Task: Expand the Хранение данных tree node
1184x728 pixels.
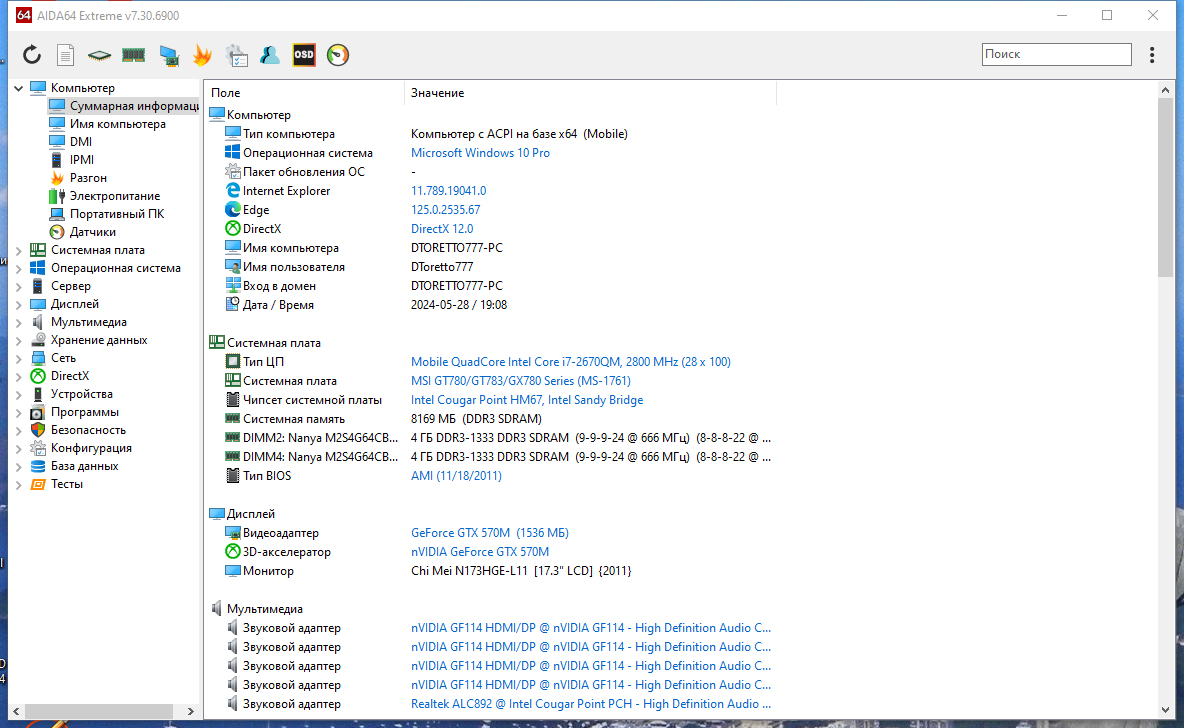Action: coord(19,341)
